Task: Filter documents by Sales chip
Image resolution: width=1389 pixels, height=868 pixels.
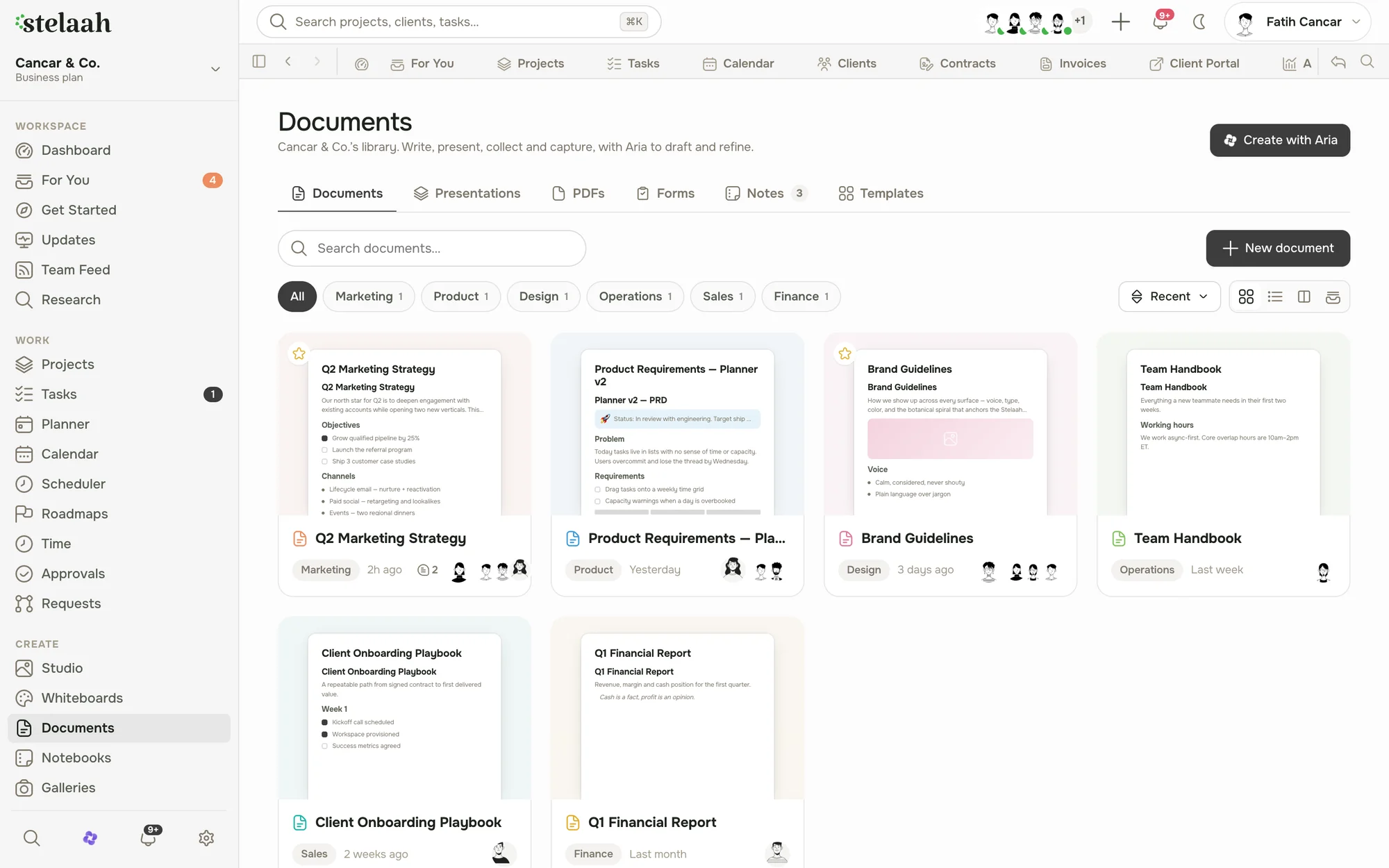Action: (x=723, y=297)
